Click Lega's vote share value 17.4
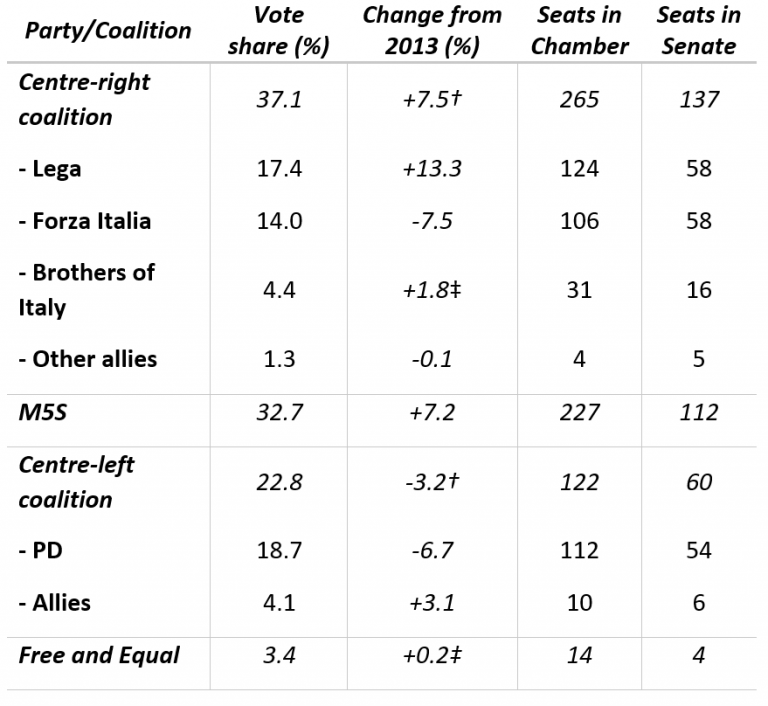Image resolution: width=768 pixels, height=706 pixels. pyautogui.click(x=278, y=168)
